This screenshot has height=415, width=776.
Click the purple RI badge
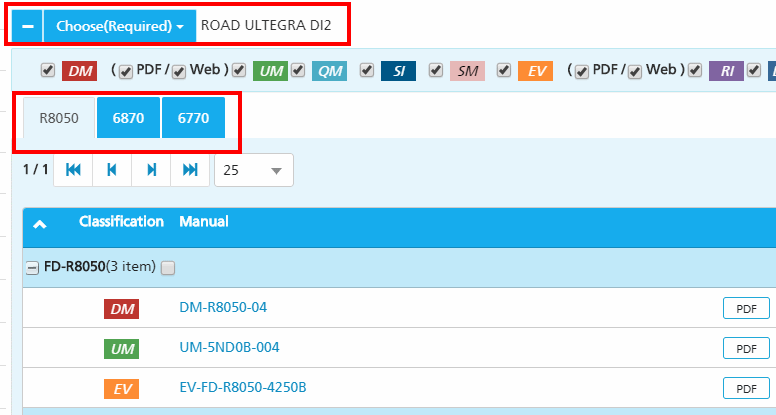(x=727, y=71)
